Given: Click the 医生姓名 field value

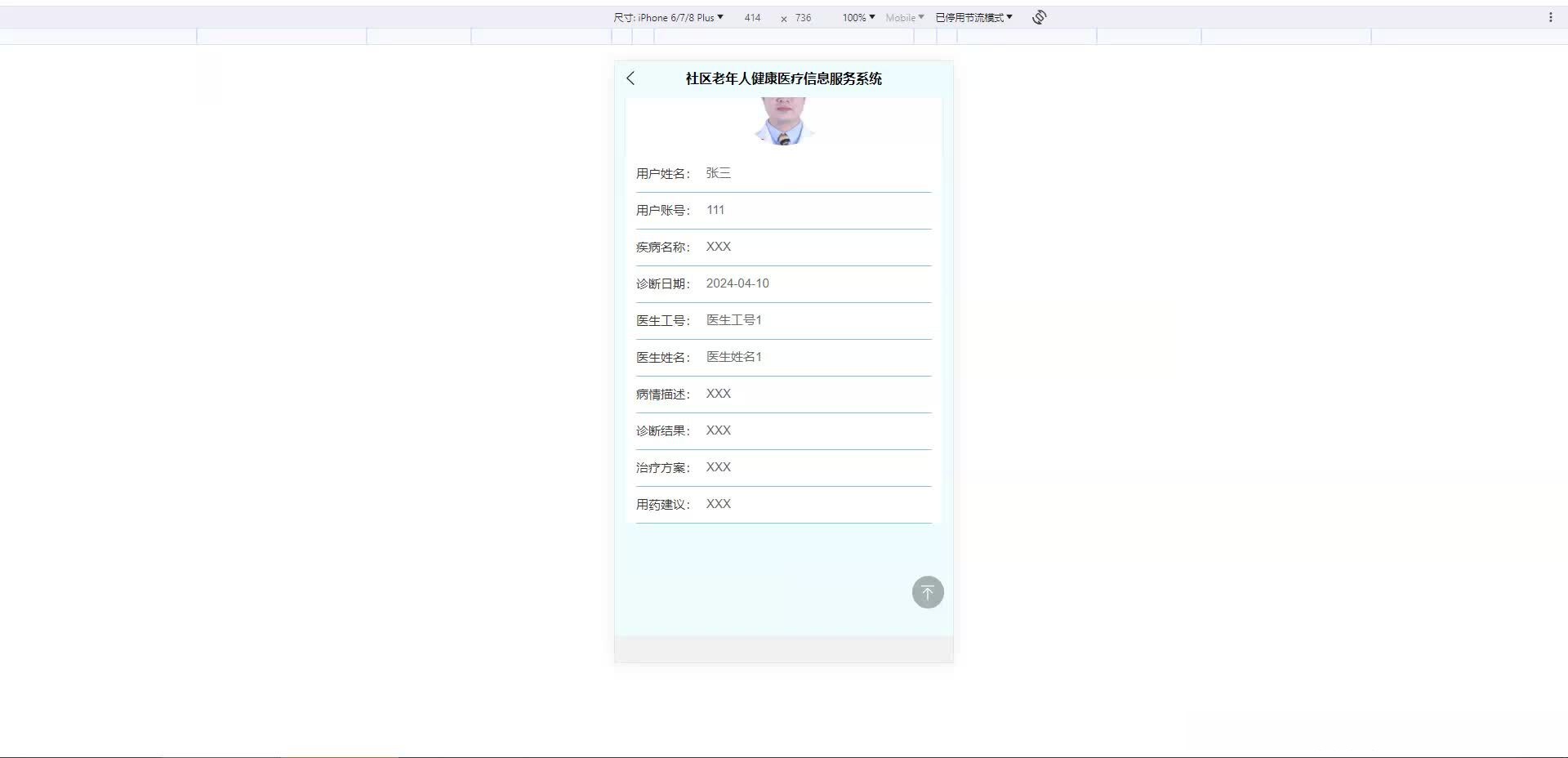Looking at the screenshot, I should [x=733, y=357].
